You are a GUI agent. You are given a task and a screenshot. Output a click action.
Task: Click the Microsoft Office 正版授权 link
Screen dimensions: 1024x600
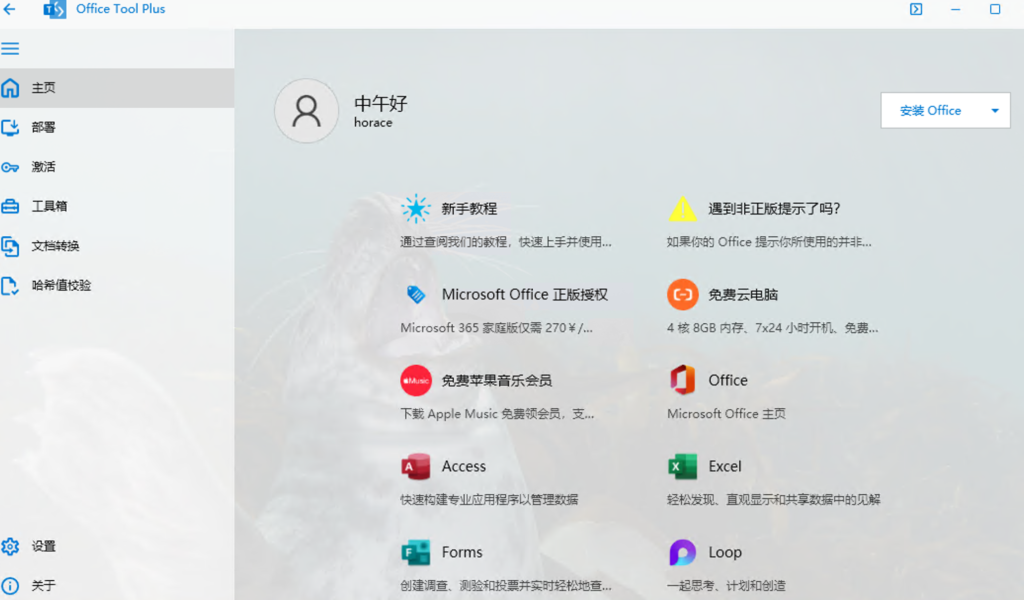(x=524, y=295)
